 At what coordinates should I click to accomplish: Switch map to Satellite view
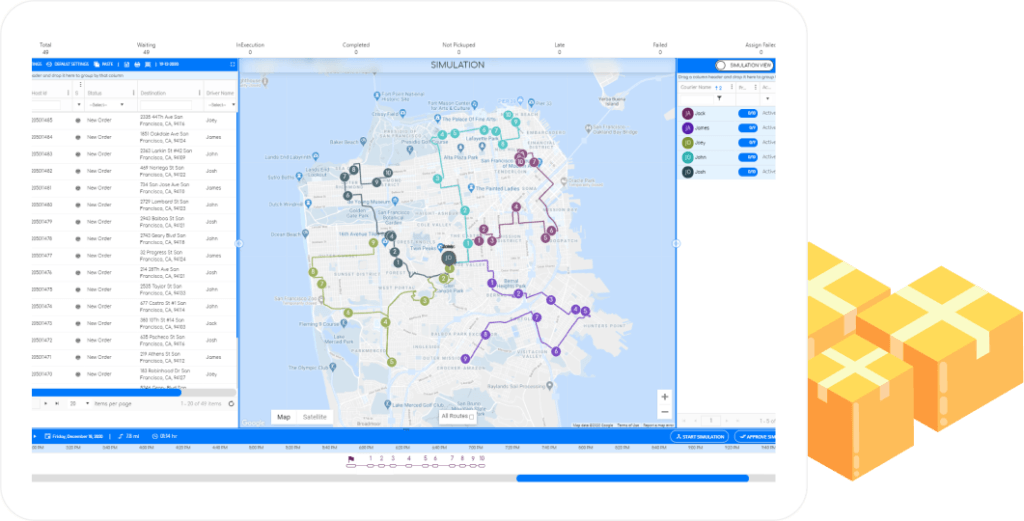coord(315,417)
